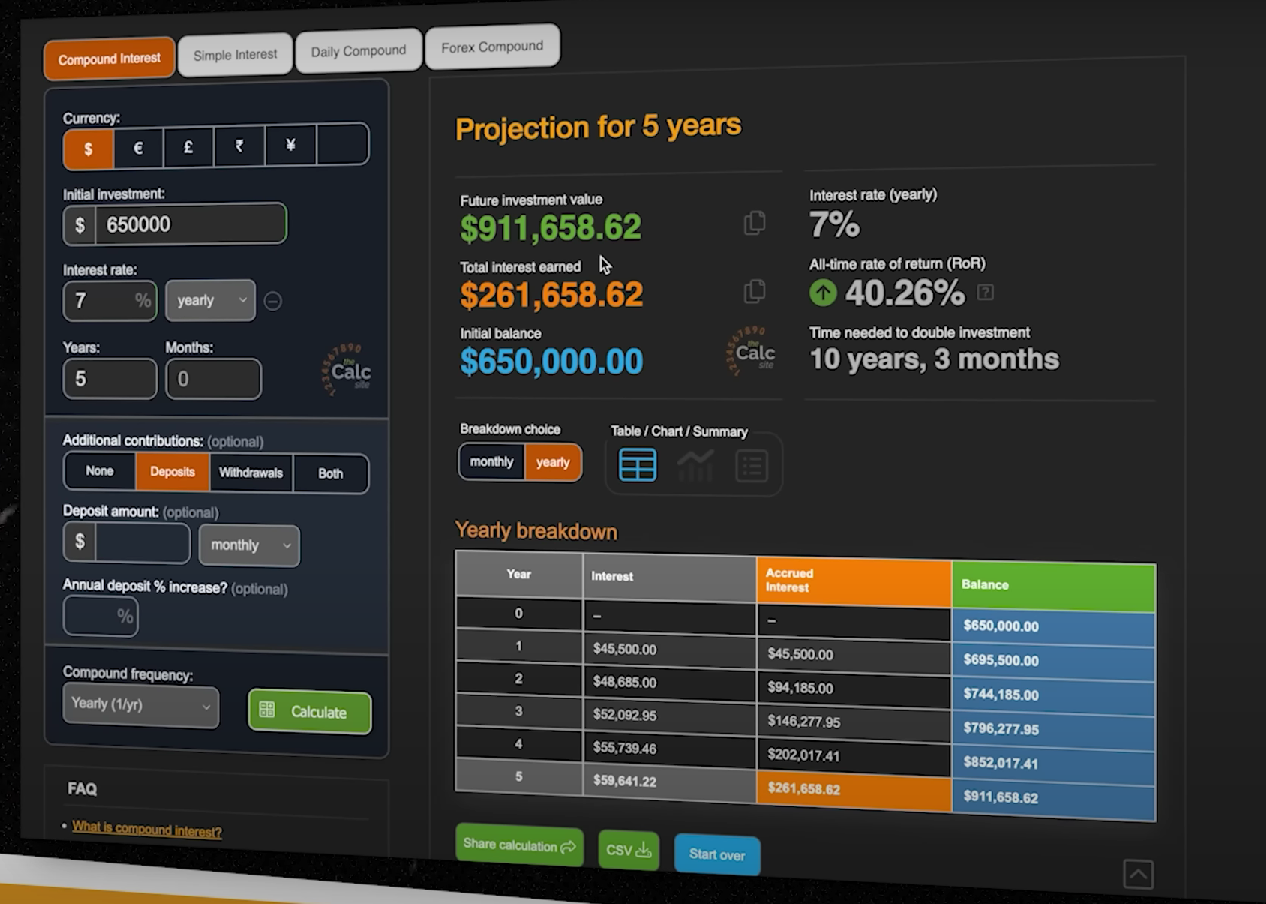Click the $52,092.95 interest cell

pos(669,714)
